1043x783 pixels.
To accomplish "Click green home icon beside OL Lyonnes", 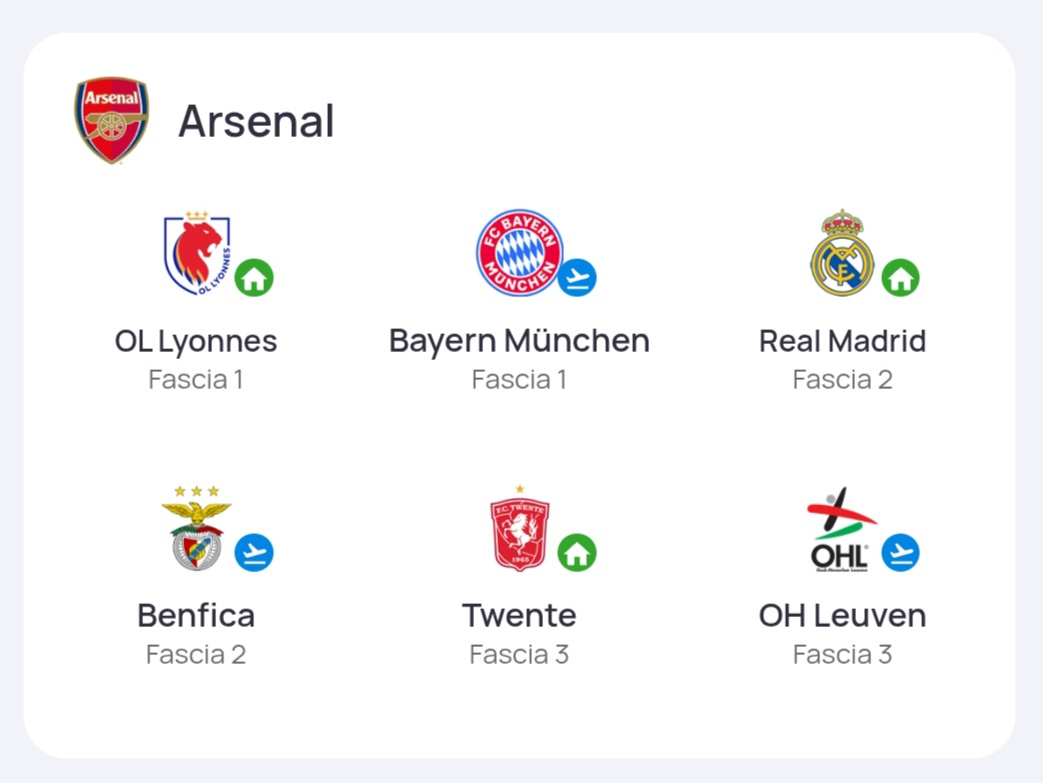I will 254,277.
